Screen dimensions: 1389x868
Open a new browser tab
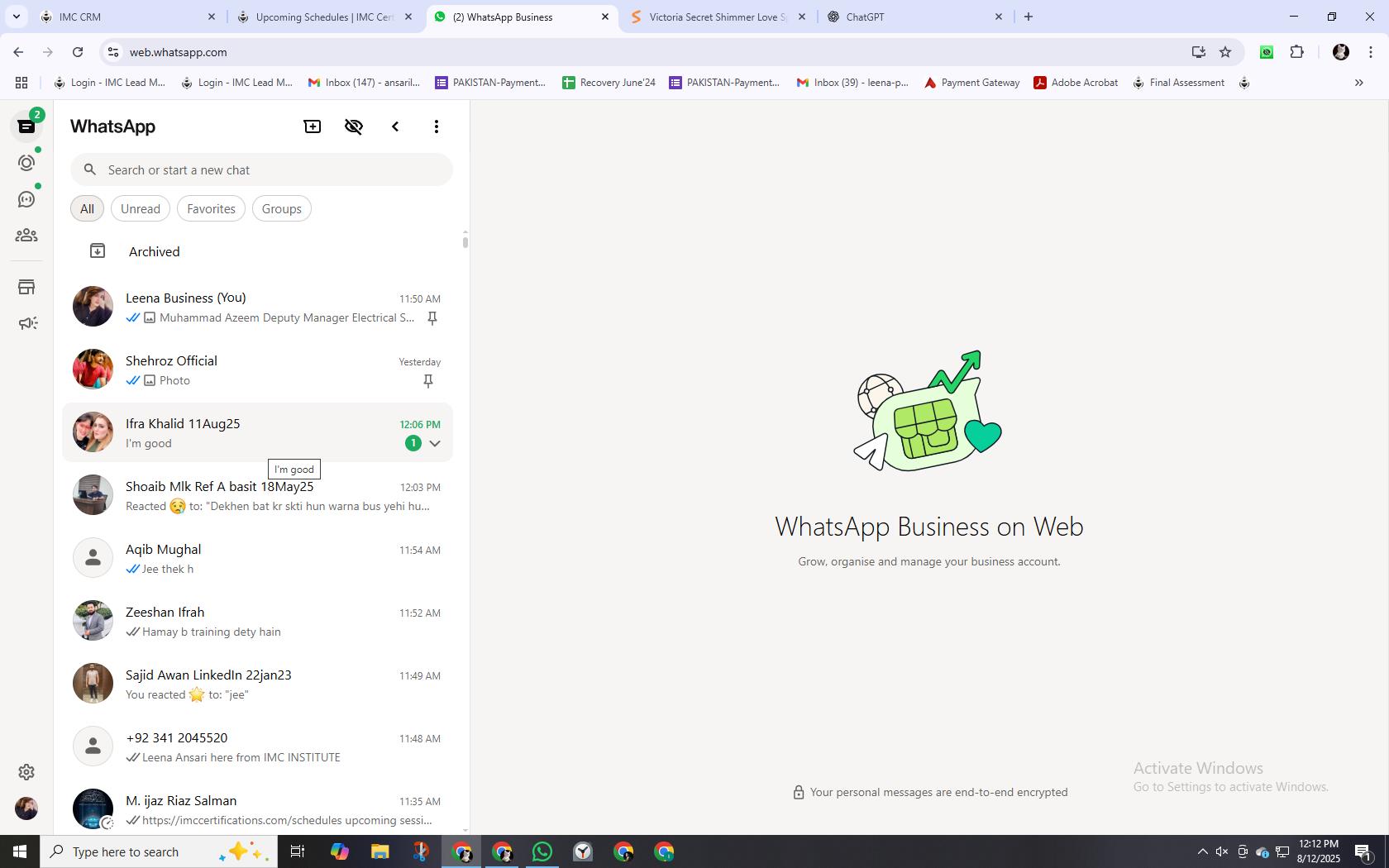[x=1029, y=17]
